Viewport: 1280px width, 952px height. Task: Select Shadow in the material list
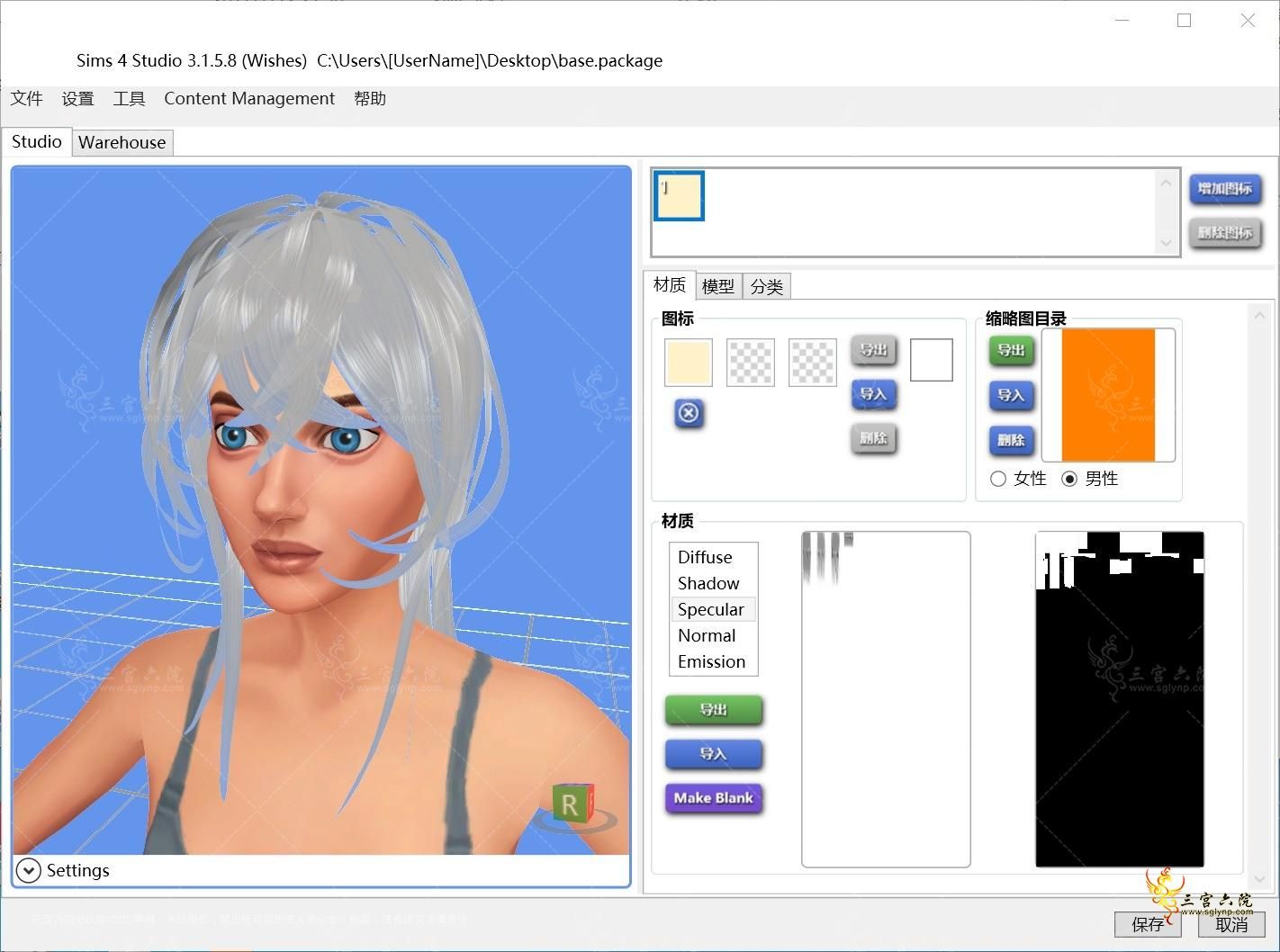714,583
